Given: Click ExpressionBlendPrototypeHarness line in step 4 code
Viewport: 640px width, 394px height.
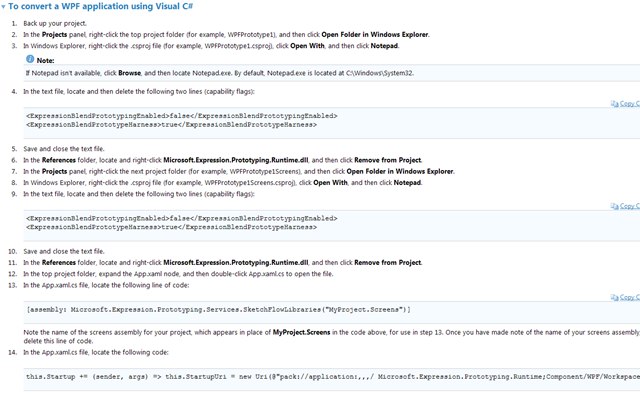Looking at the screenshot, I should point(171,125).
